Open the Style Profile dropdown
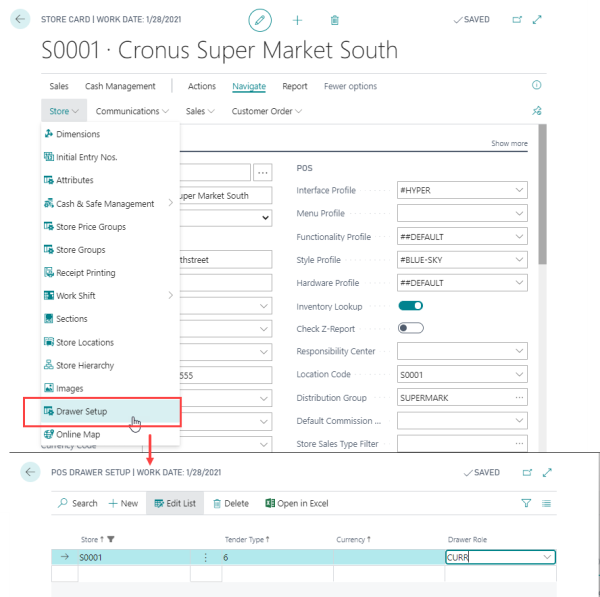This screenshot has height=597, width=600. pos(518,260)
